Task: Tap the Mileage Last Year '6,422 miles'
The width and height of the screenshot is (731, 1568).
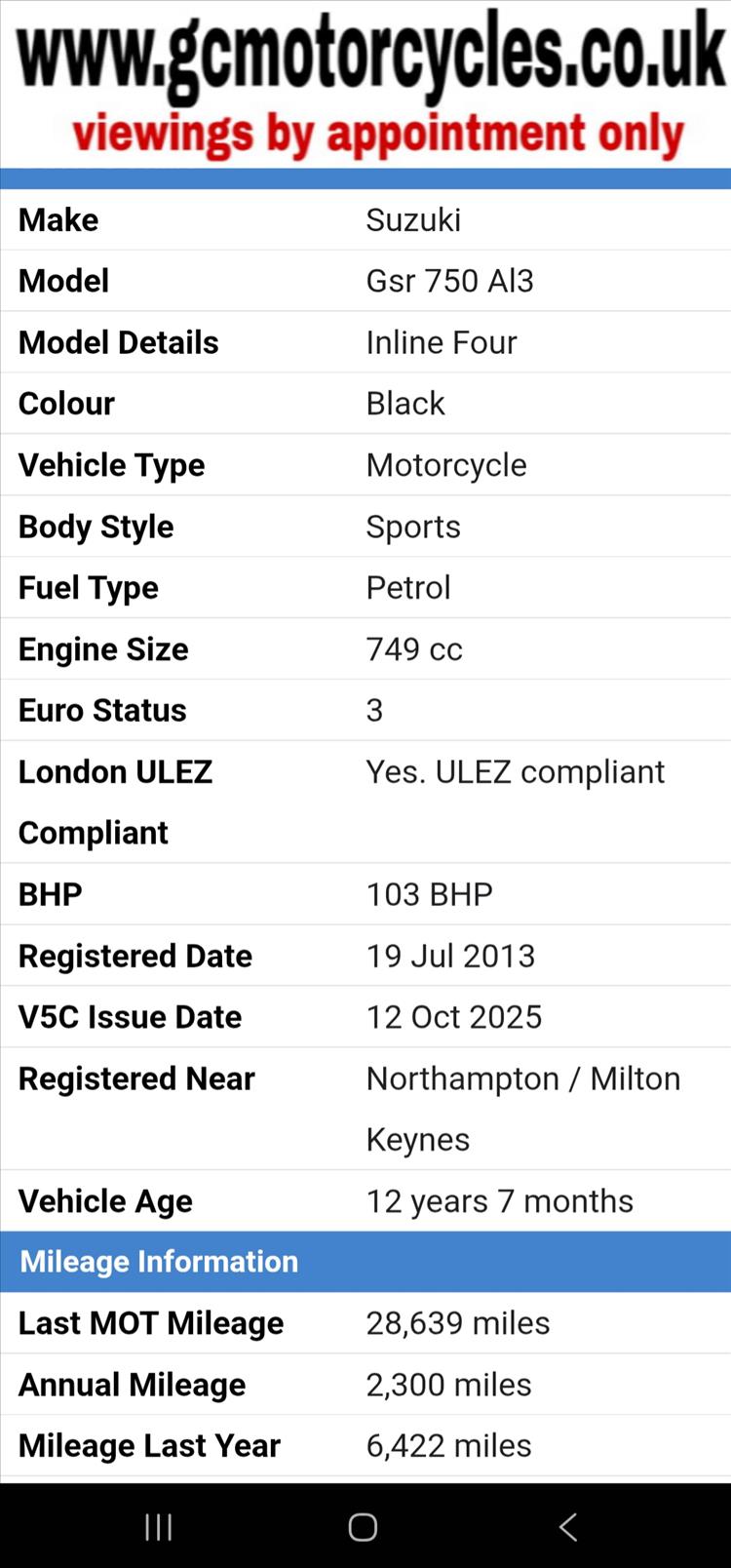Action: coord(448,1446)
